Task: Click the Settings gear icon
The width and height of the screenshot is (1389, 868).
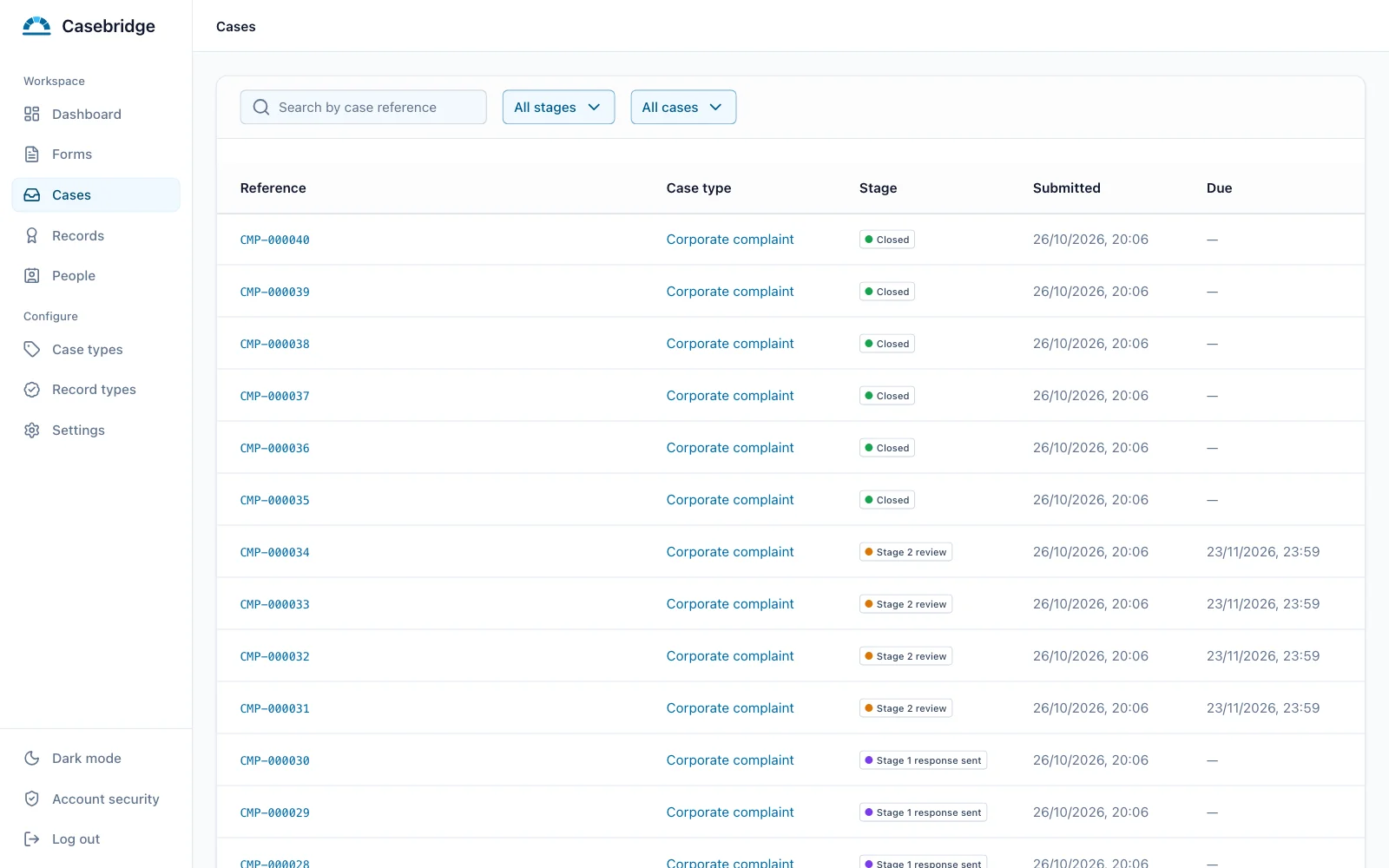Action: (x=32, y=431)
